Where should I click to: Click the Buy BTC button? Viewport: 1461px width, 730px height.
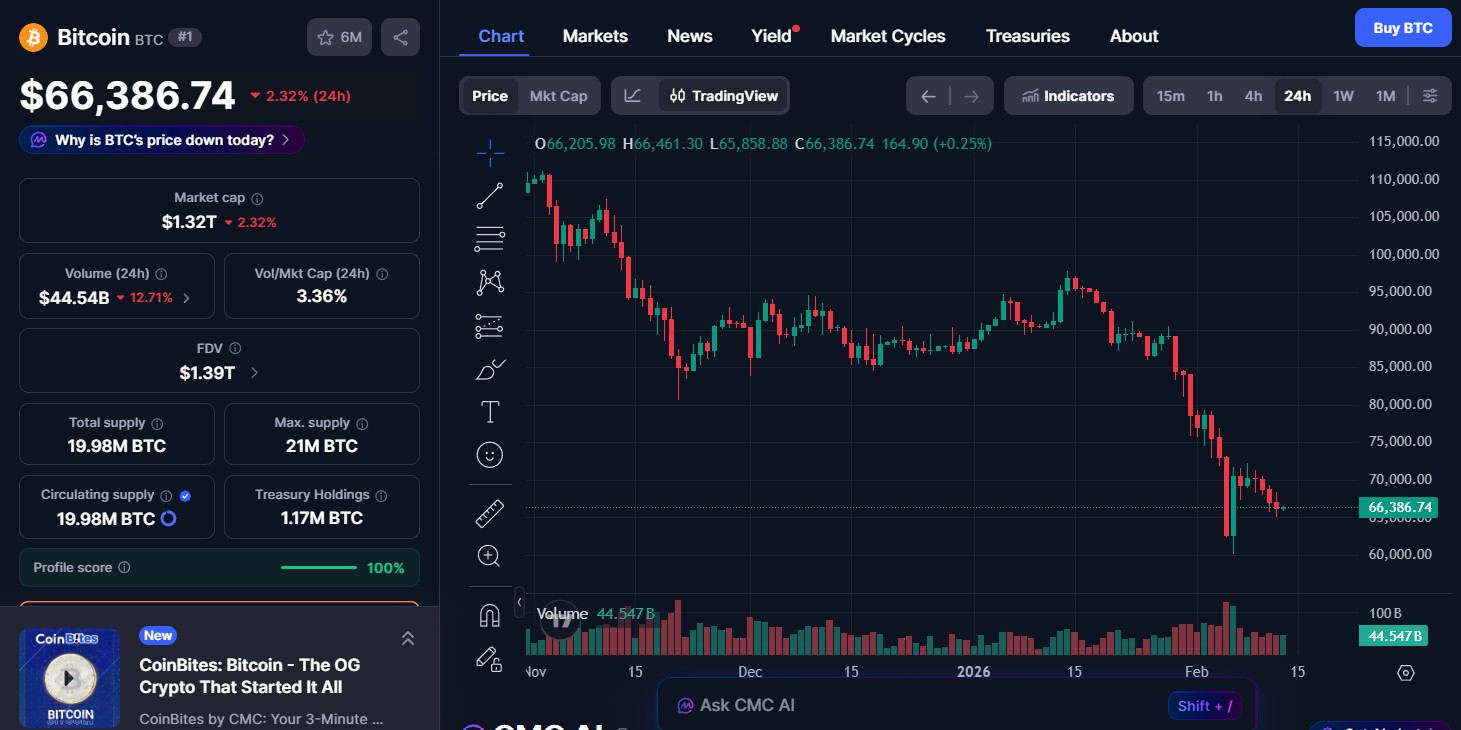[1402, 27]
